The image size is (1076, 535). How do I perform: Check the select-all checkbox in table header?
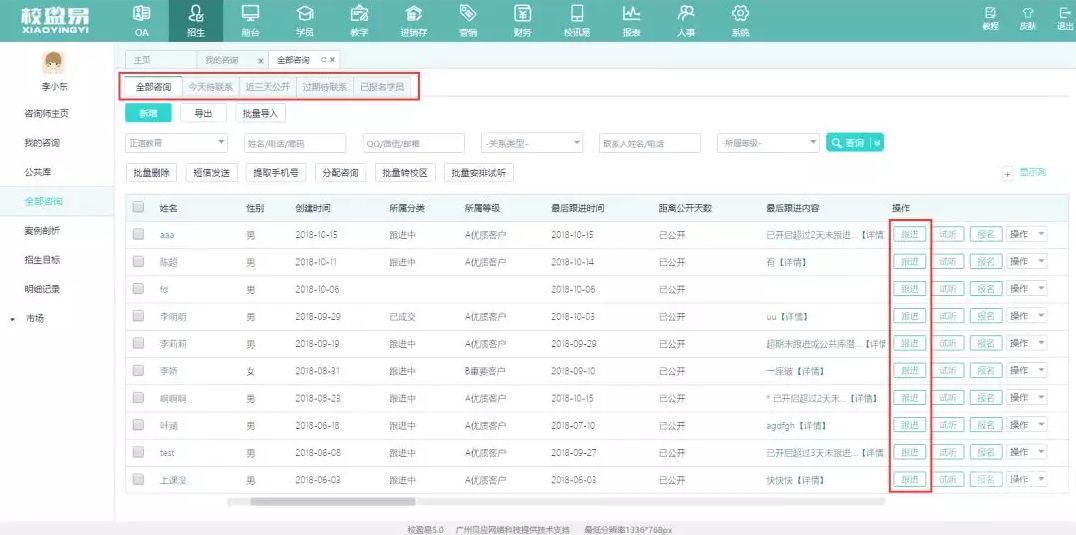[x=138, y=207]
